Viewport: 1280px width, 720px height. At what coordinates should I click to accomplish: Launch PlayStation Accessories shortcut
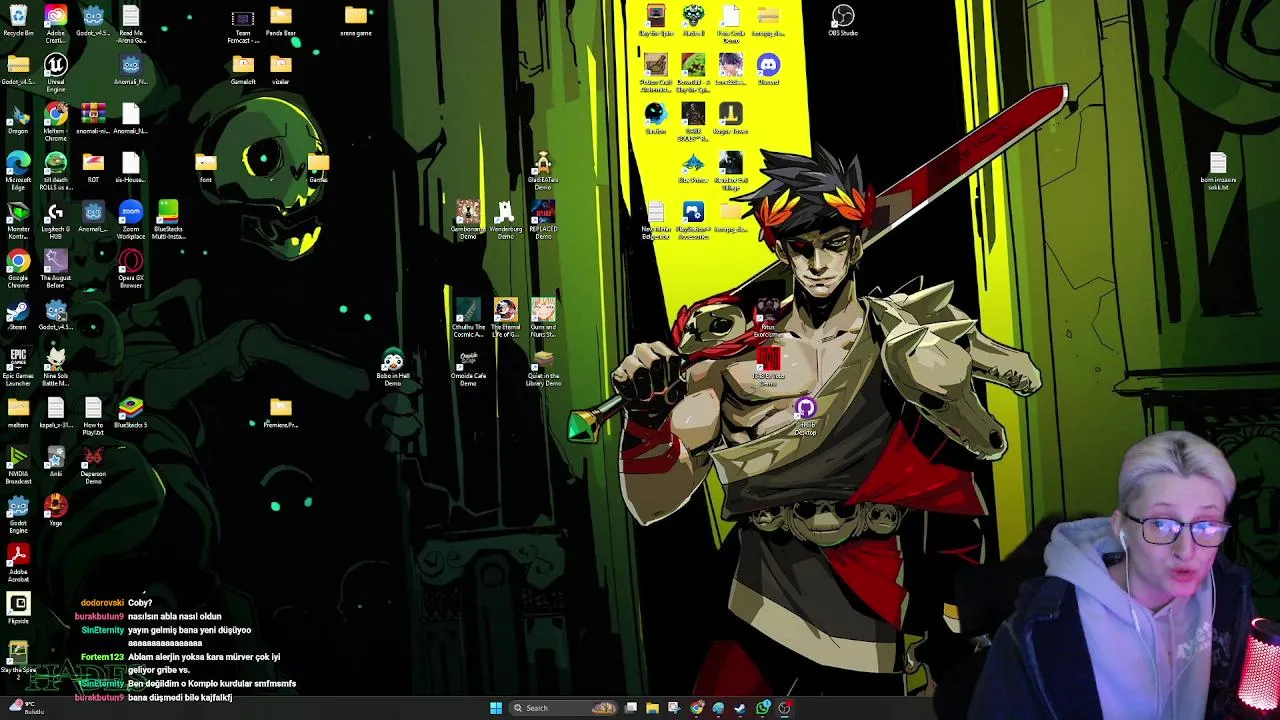pyautogui.click(x=693, y=220)
